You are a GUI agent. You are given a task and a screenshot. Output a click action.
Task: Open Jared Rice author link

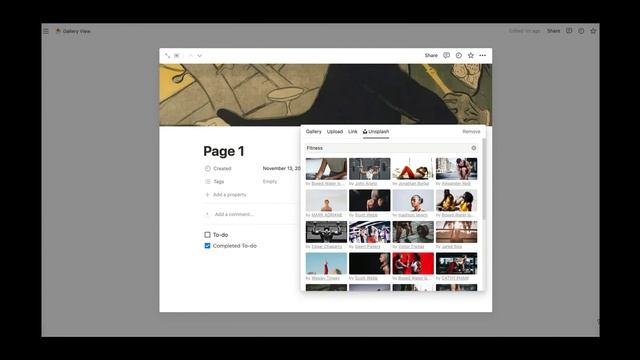pyautogui.click(x=452, y=247)
